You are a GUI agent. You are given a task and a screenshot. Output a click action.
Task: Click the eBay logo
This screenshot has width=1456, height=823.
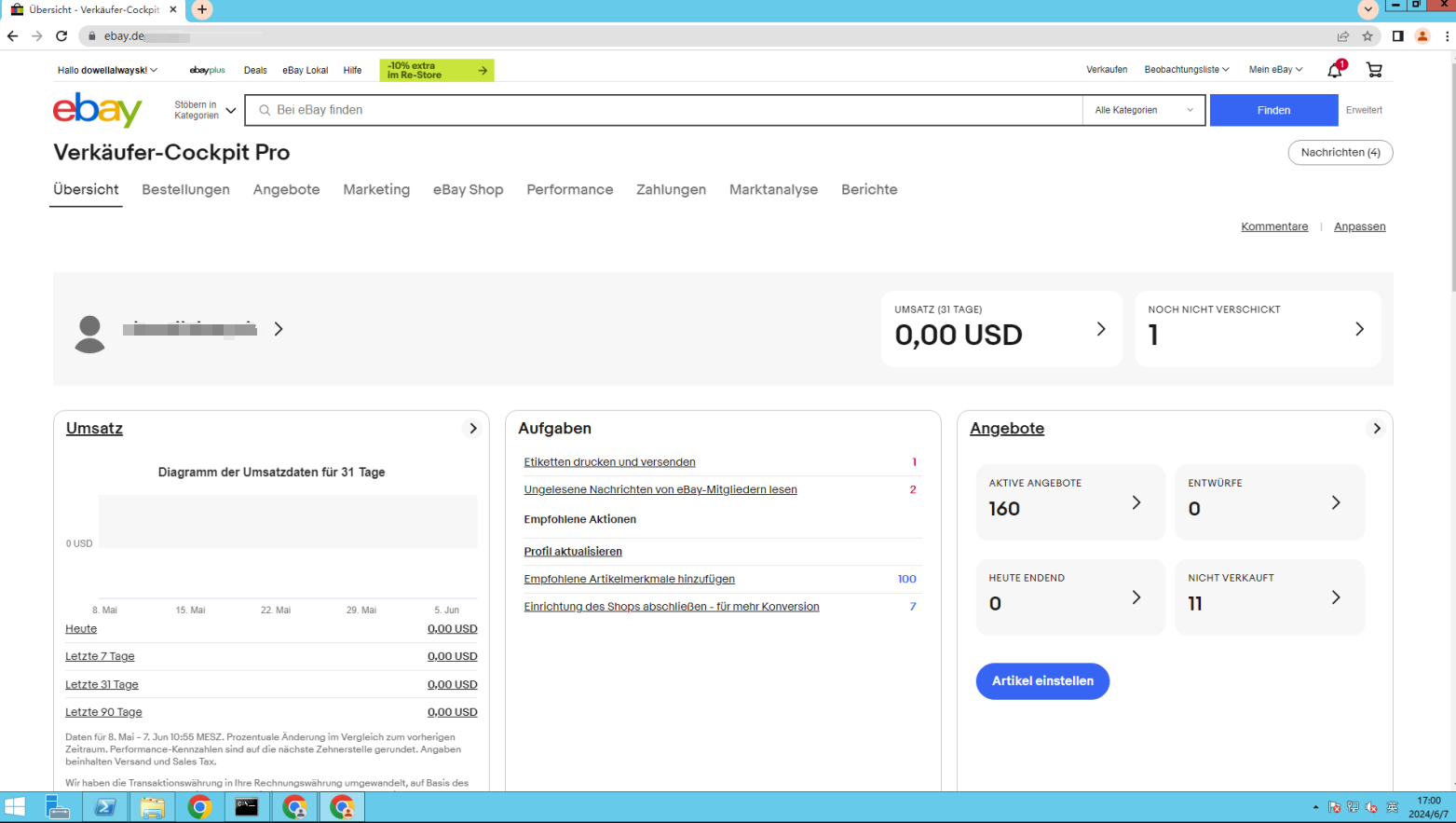[x=98, y=110]
